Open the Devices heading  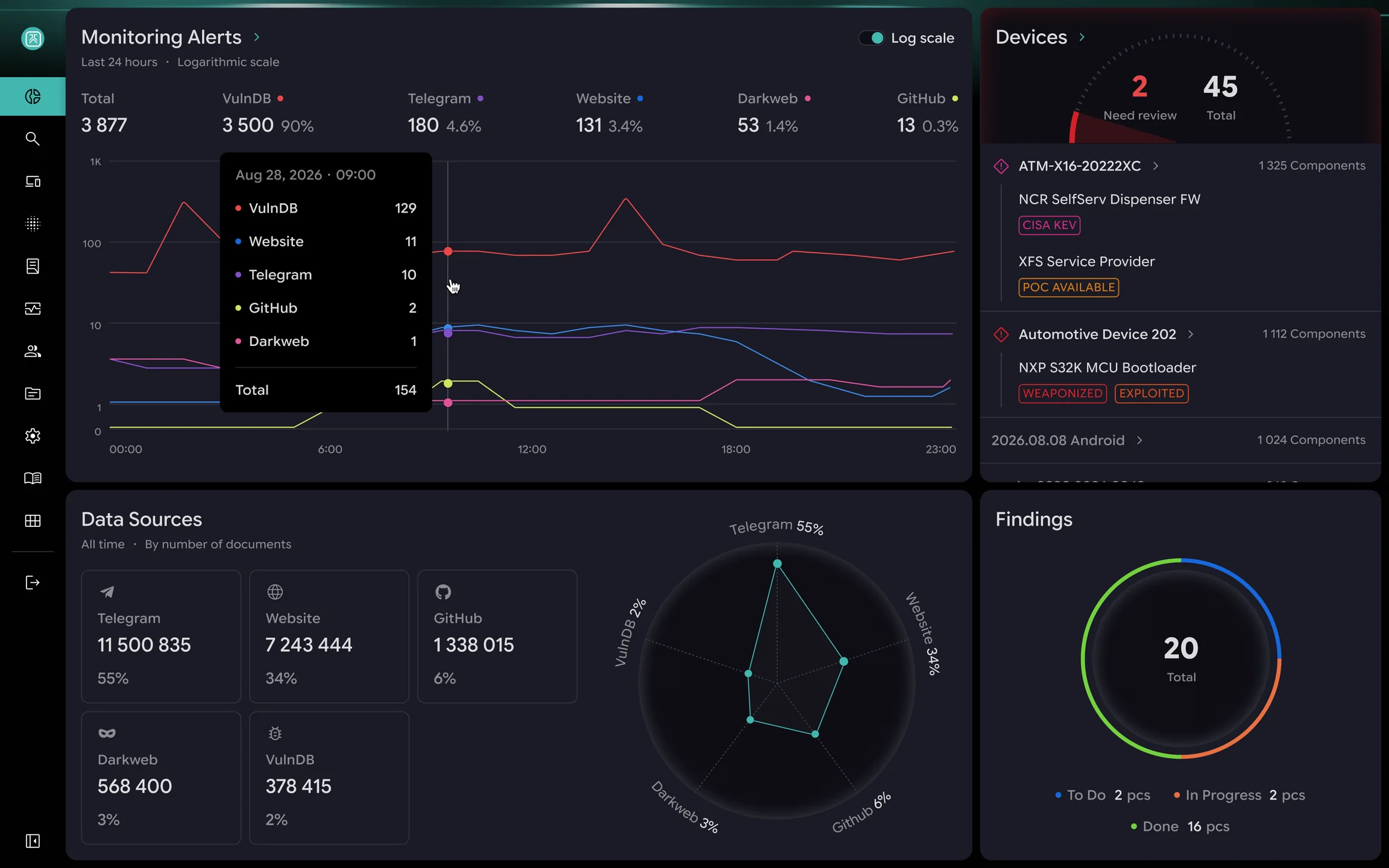[1031, 37]
